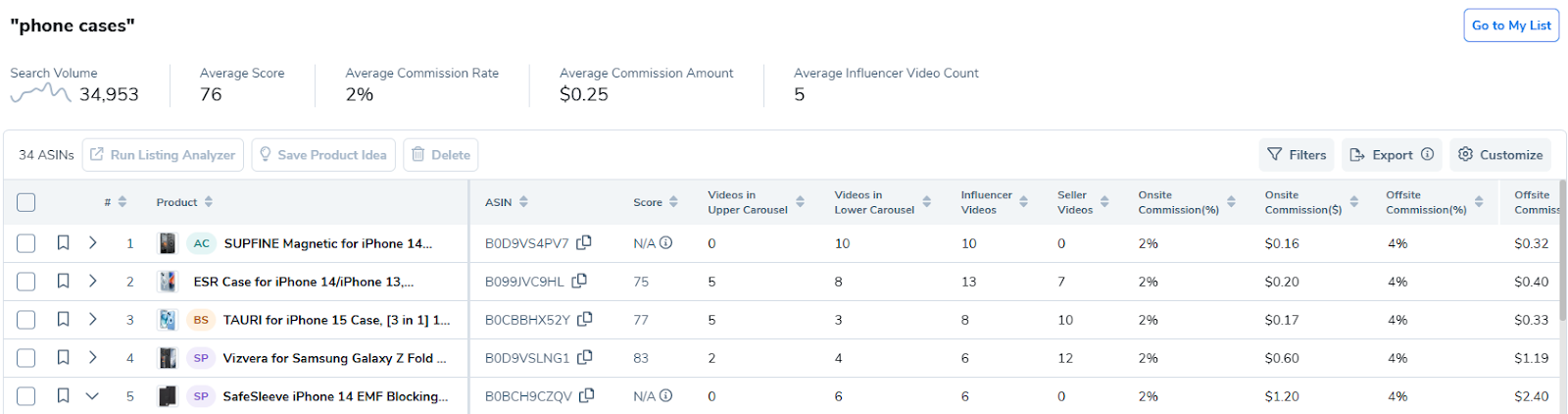This screenshot has width=1568, height=414.
Task: Copy ASIN B0D9VS4PV7 with copy icon
Action: tap(584, 242)
